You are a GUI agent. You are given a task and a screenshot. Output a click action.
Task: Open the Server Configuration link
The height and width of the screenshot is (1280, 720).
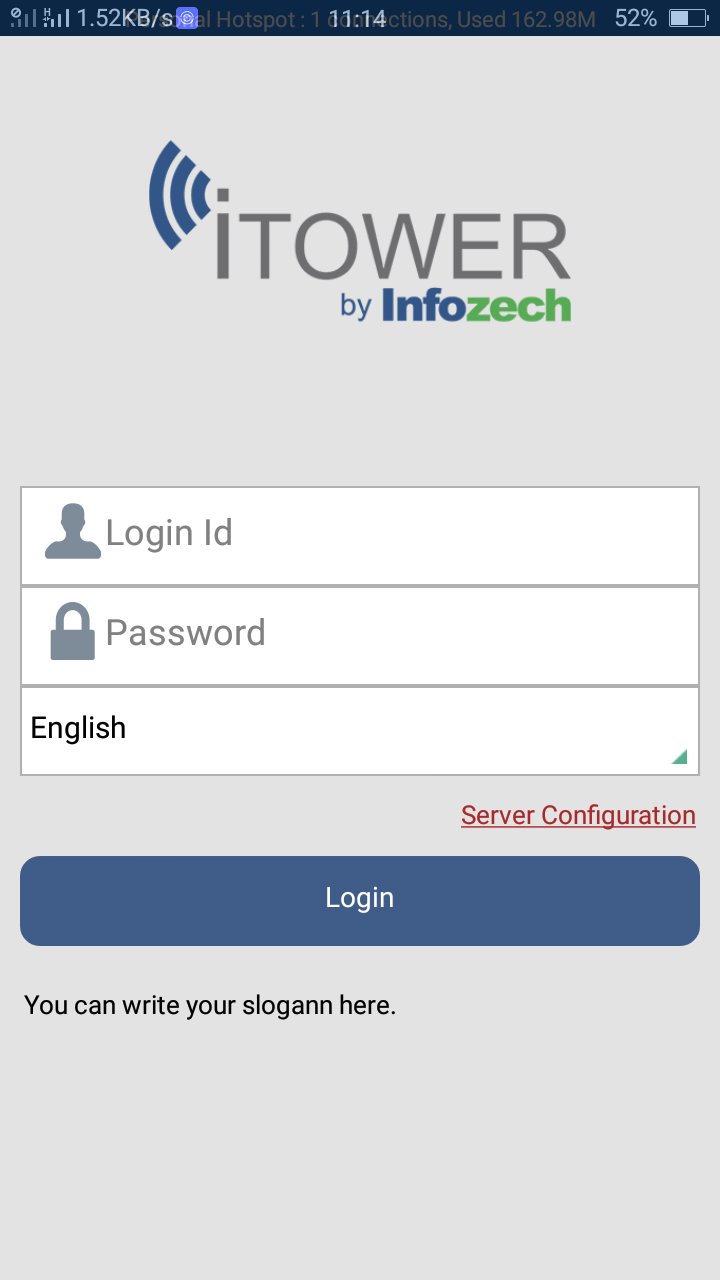578,815
